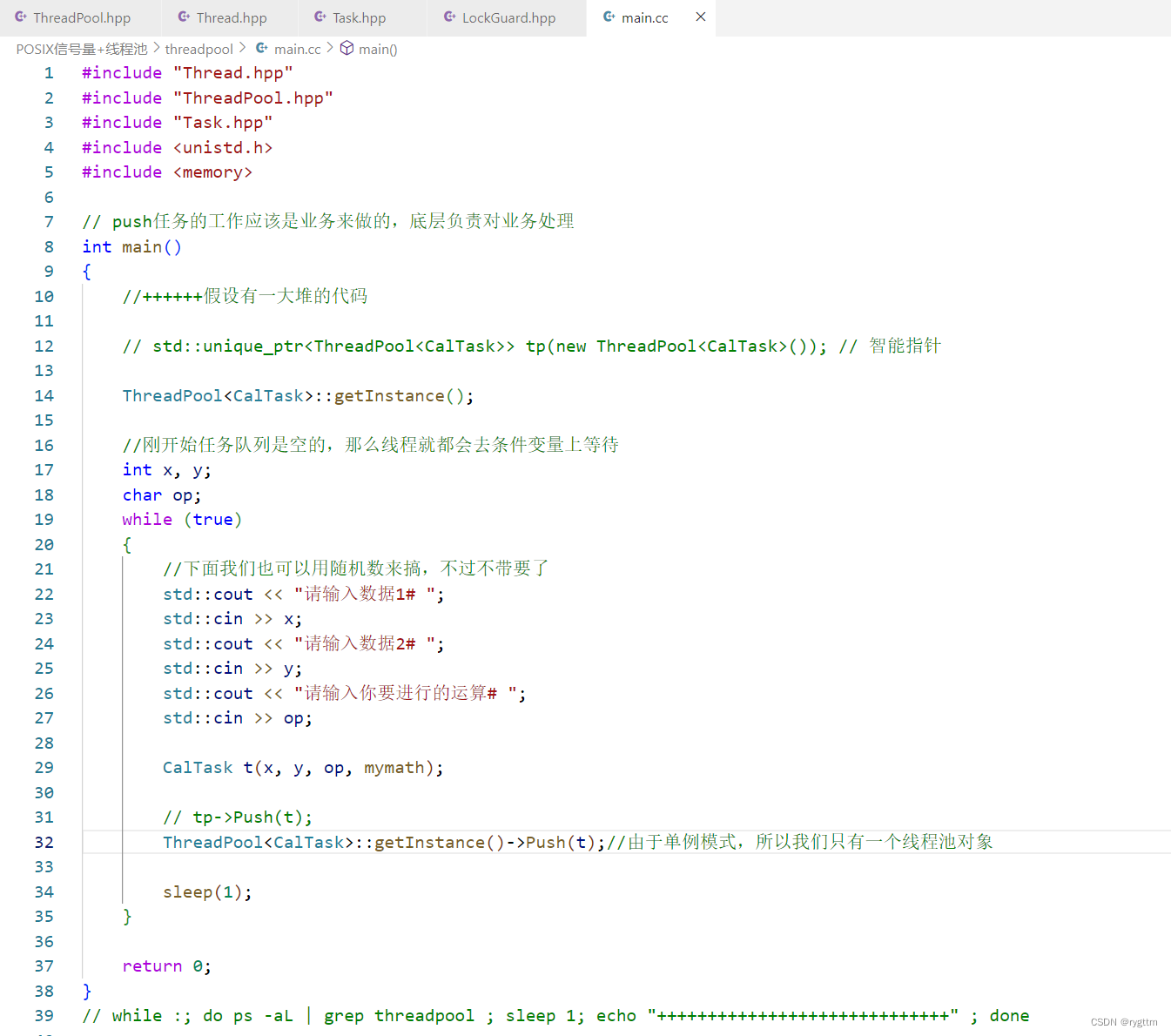Click line number 8 in the gutter
Screen dimensions: 1171x1036
coord(49,247)
